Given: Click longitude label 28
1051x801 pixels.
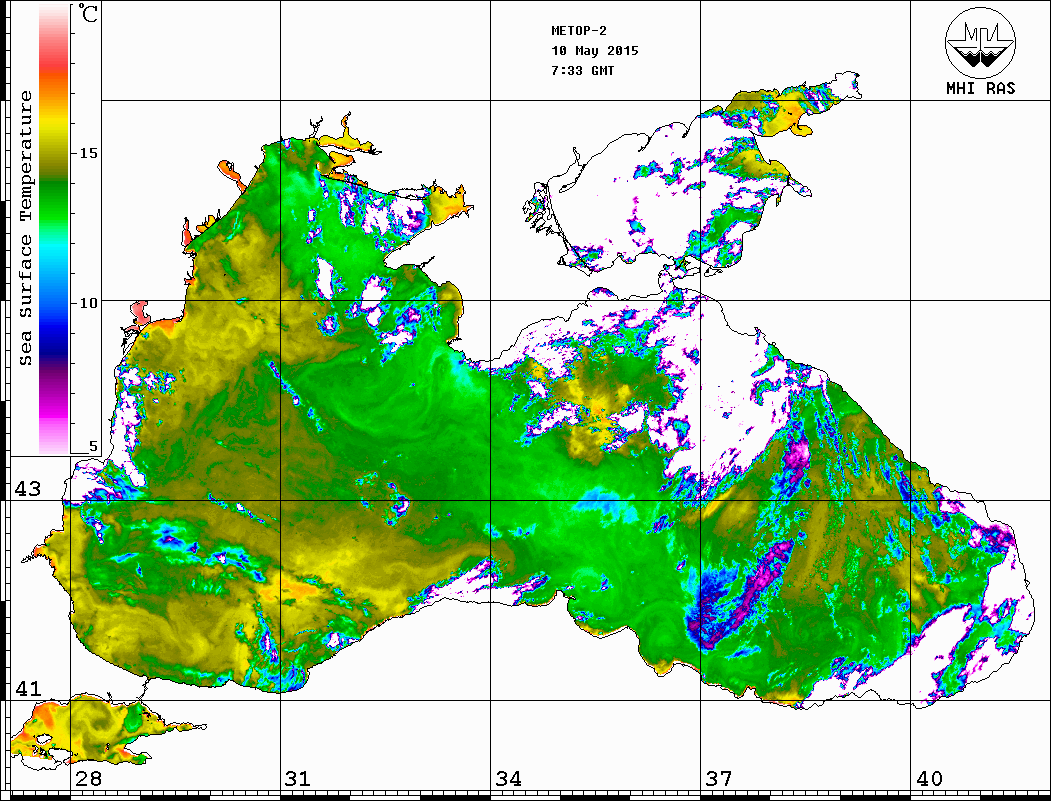Looking at the screenshot, I should [88, 779].
